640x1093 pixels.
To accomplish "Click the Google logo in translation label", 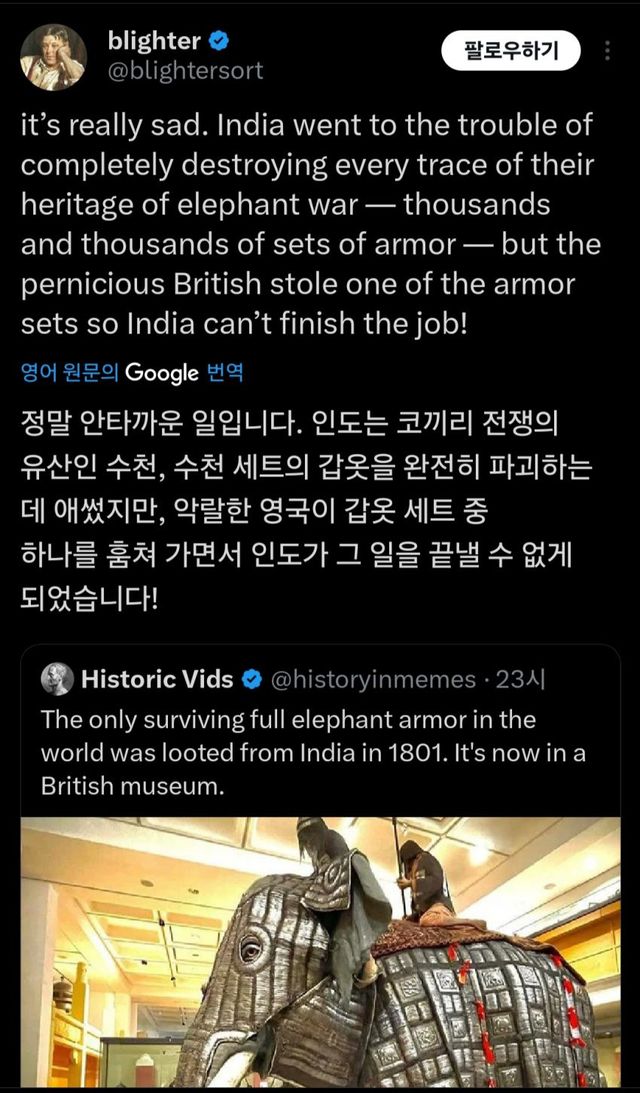I will tap(161, 373).
